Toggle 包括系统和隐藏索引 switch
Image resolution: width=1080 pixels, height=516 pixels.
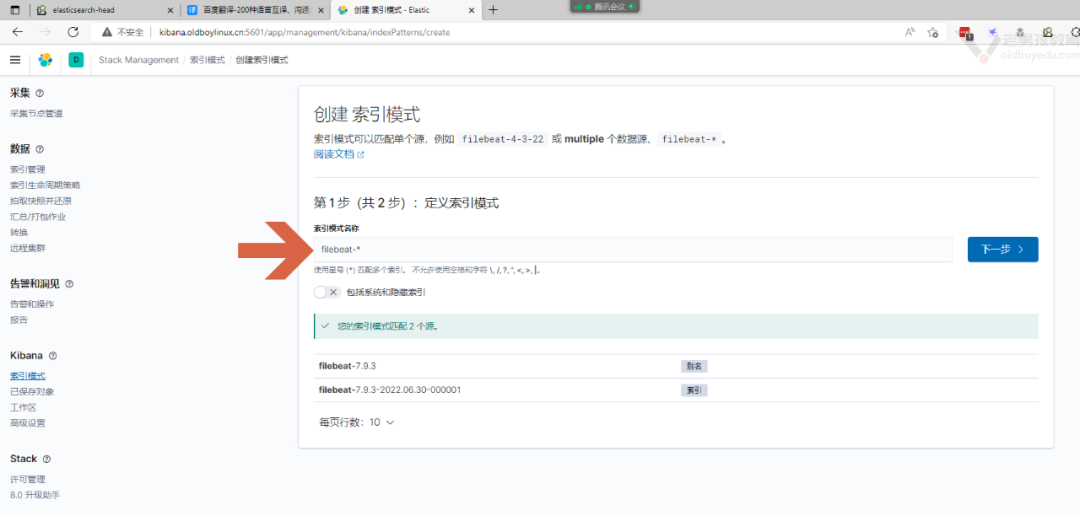point(326,292)
